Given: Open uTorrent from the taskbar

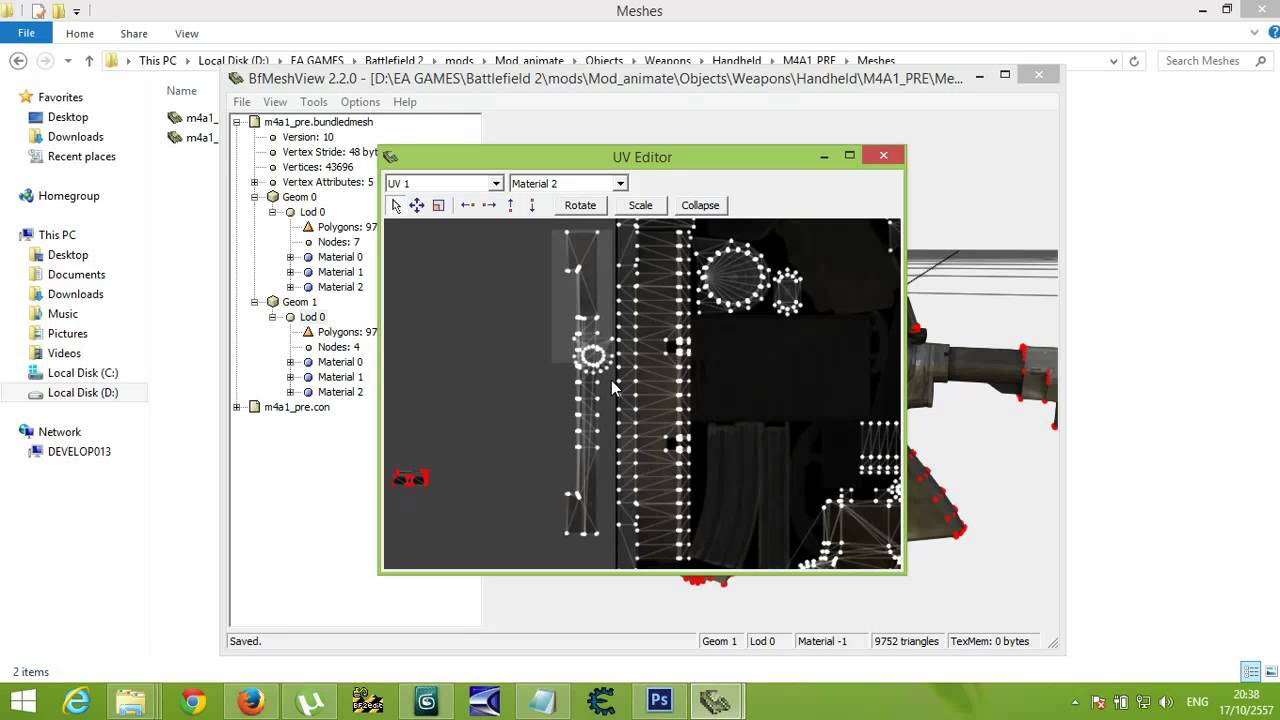Looking at the screenshot, I should pyautogui.click(x=310, y=702).
